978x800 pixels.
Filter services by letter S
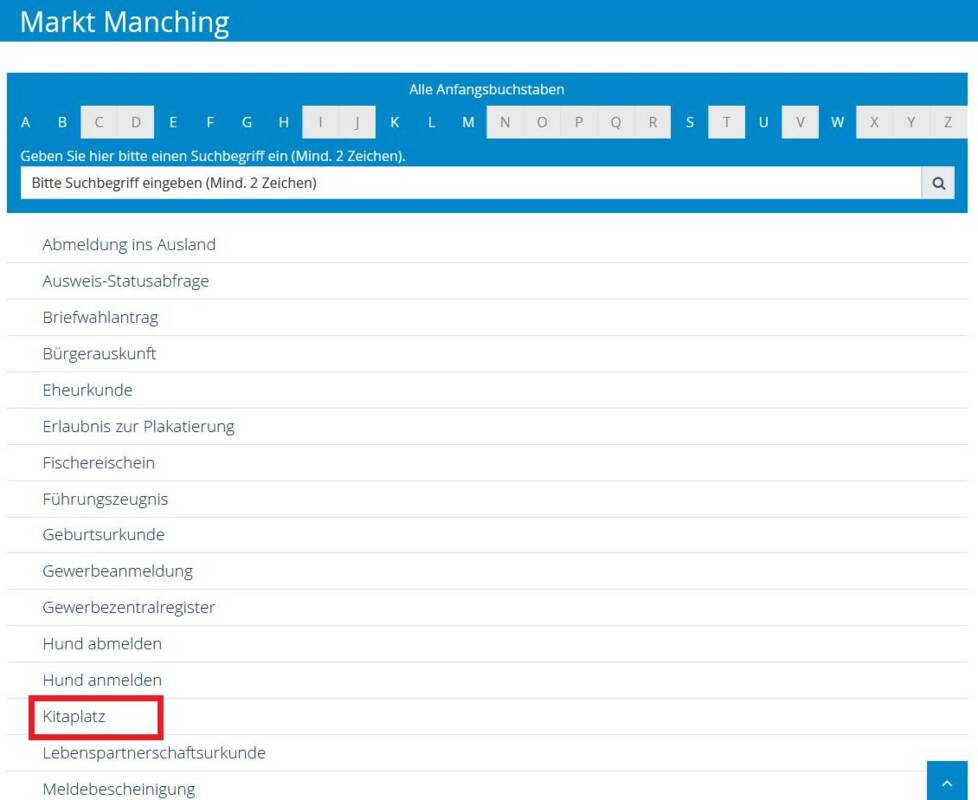(x=690, y=123)
